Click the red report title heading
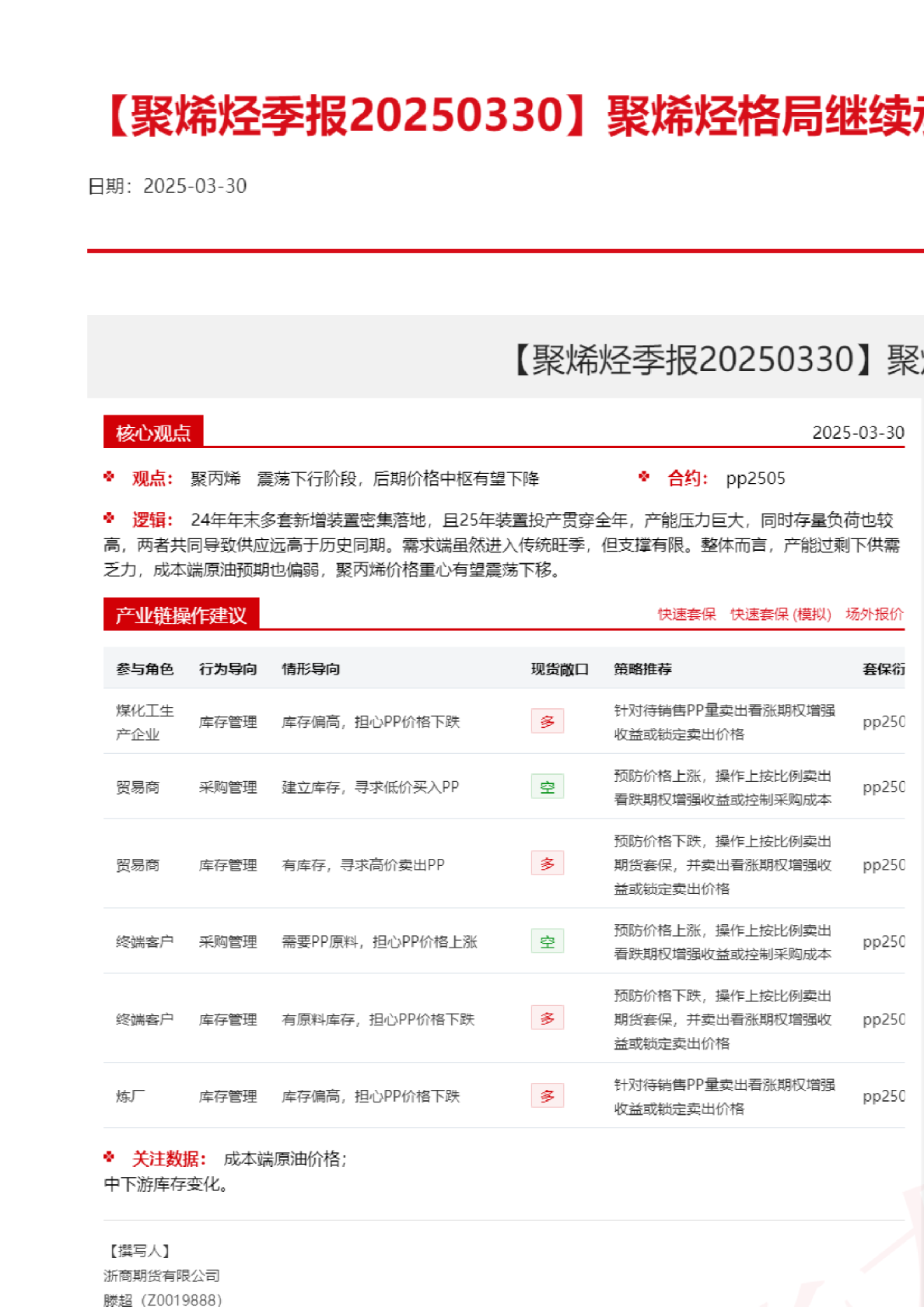 coord(513,116)
